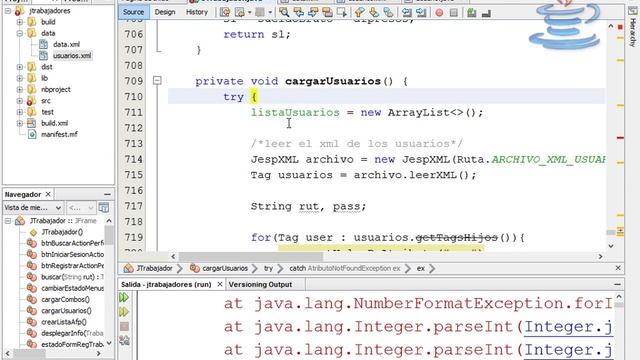Image resolution: width=640 pixels, height=360 pixels.
Task: Click Next Bookmark toolbar icon
Action: [x=374, y=12]
